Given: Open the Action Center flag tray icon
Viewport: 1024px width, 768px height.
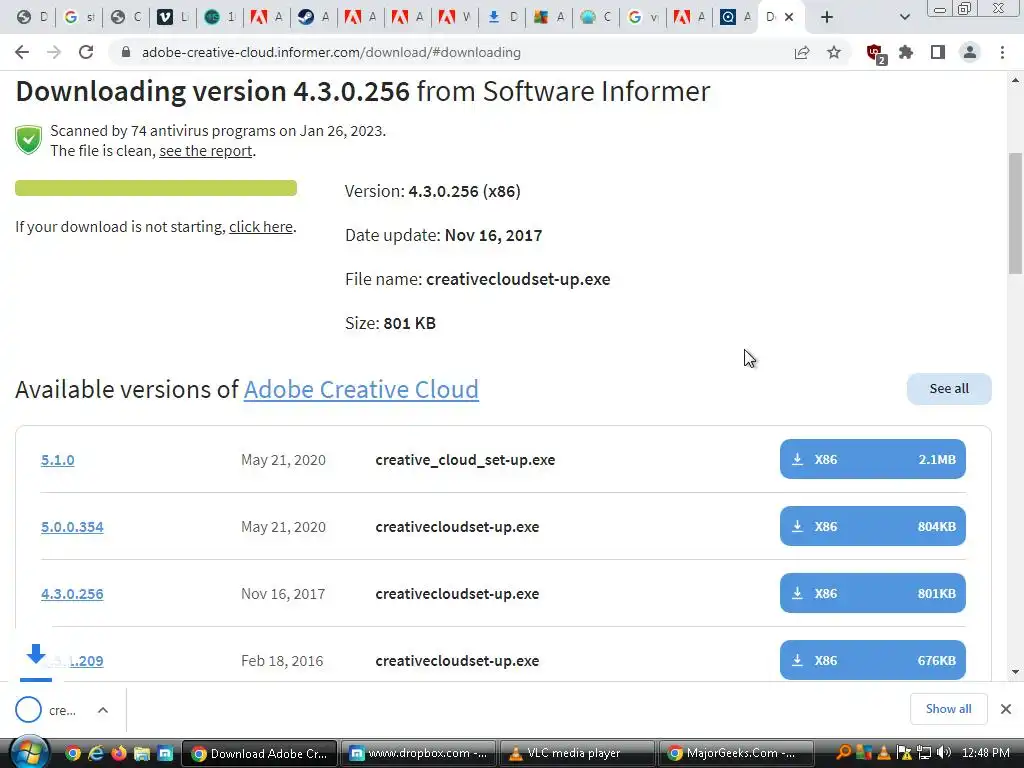Looking at the screenshot, I should tap(904, 753).
